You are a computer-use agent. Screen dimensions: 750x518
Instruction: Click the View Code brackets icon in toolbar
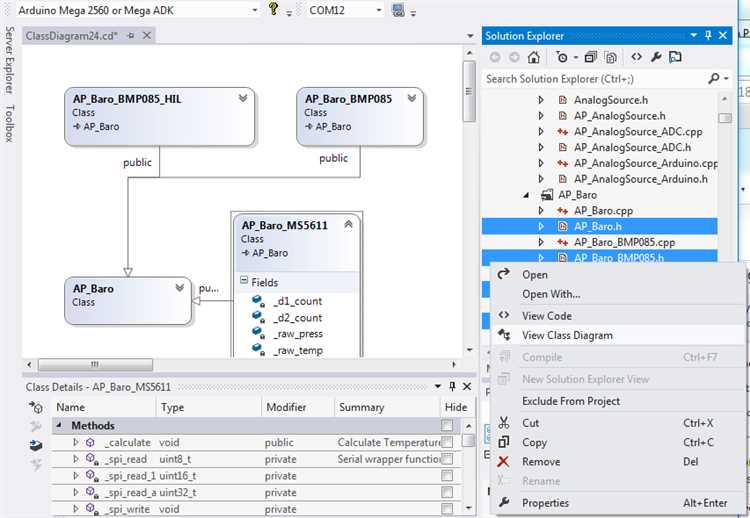tap(636, 57)
